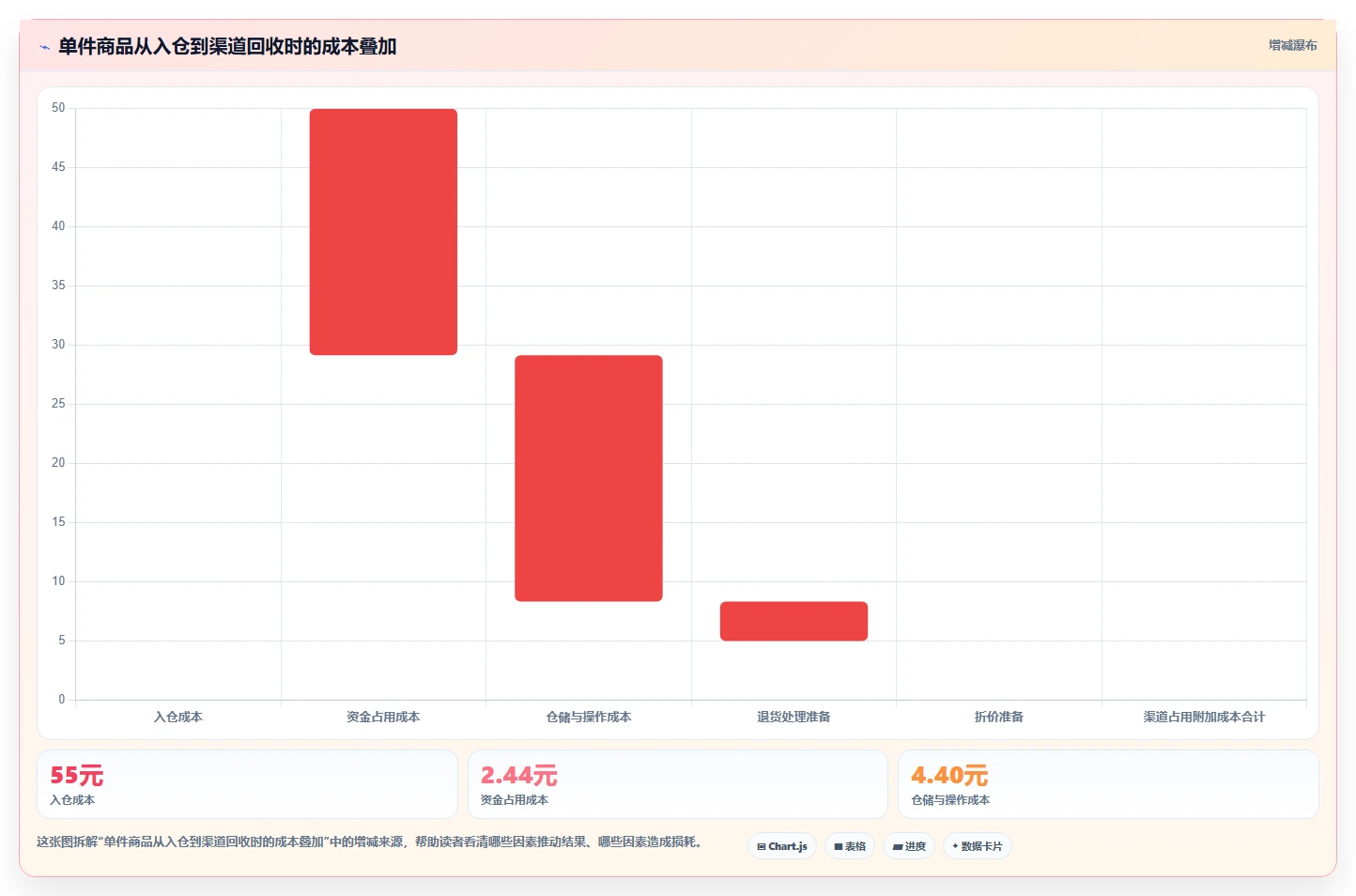The width and height of the screenshot is (1356, 896).
Task: Click the chart icon beside the title
Action: click(44, 47)
